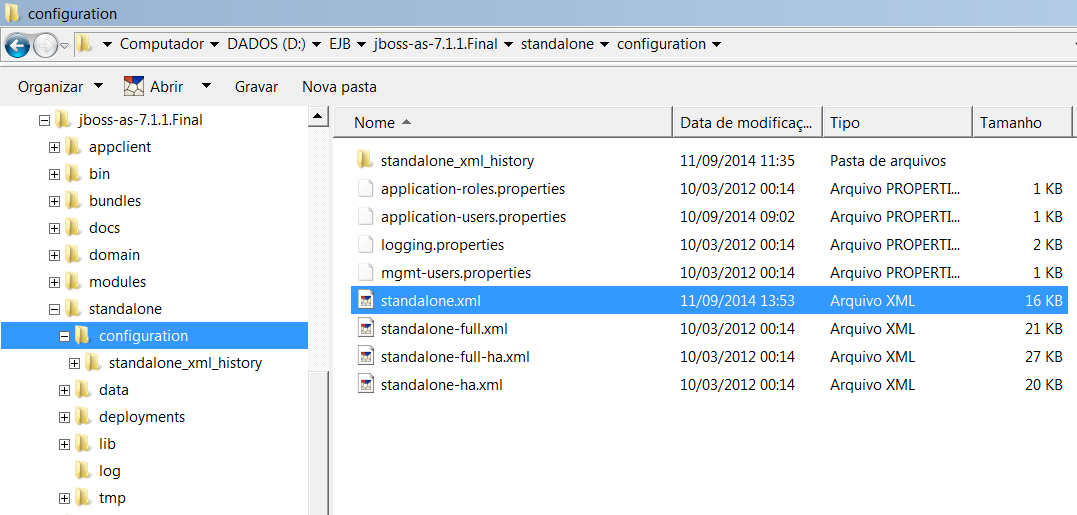Click mgmt-users.properties file icon

click(x=365, y=273)
